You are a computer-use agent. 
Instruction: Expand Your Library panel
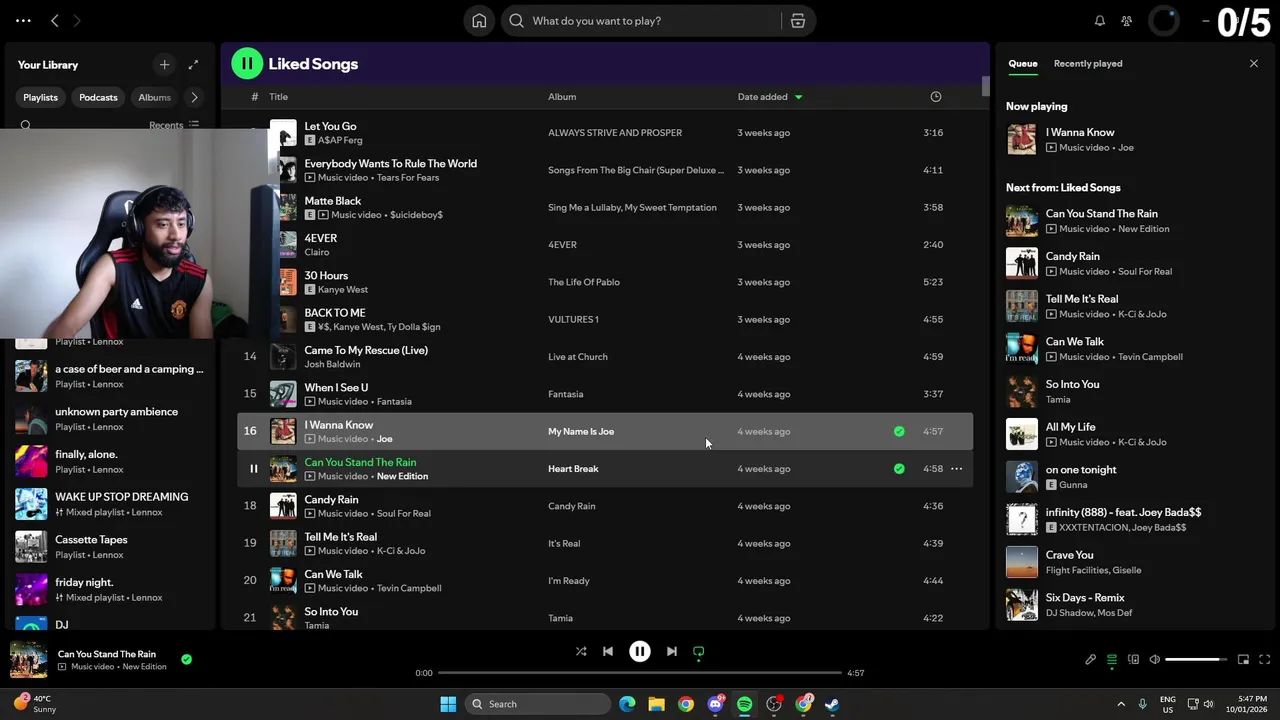tap(194, 65)
